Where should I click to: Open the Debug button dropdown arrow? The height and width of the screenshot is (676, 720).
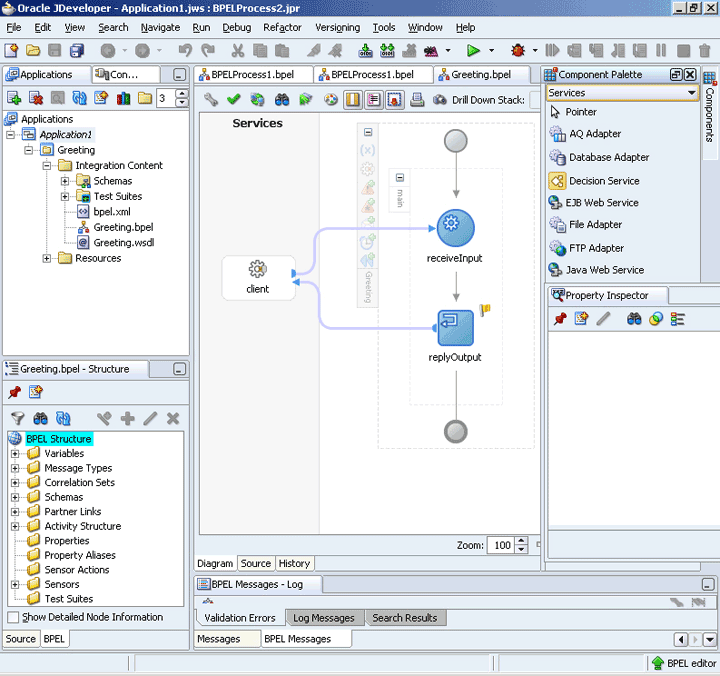[535, 50]
